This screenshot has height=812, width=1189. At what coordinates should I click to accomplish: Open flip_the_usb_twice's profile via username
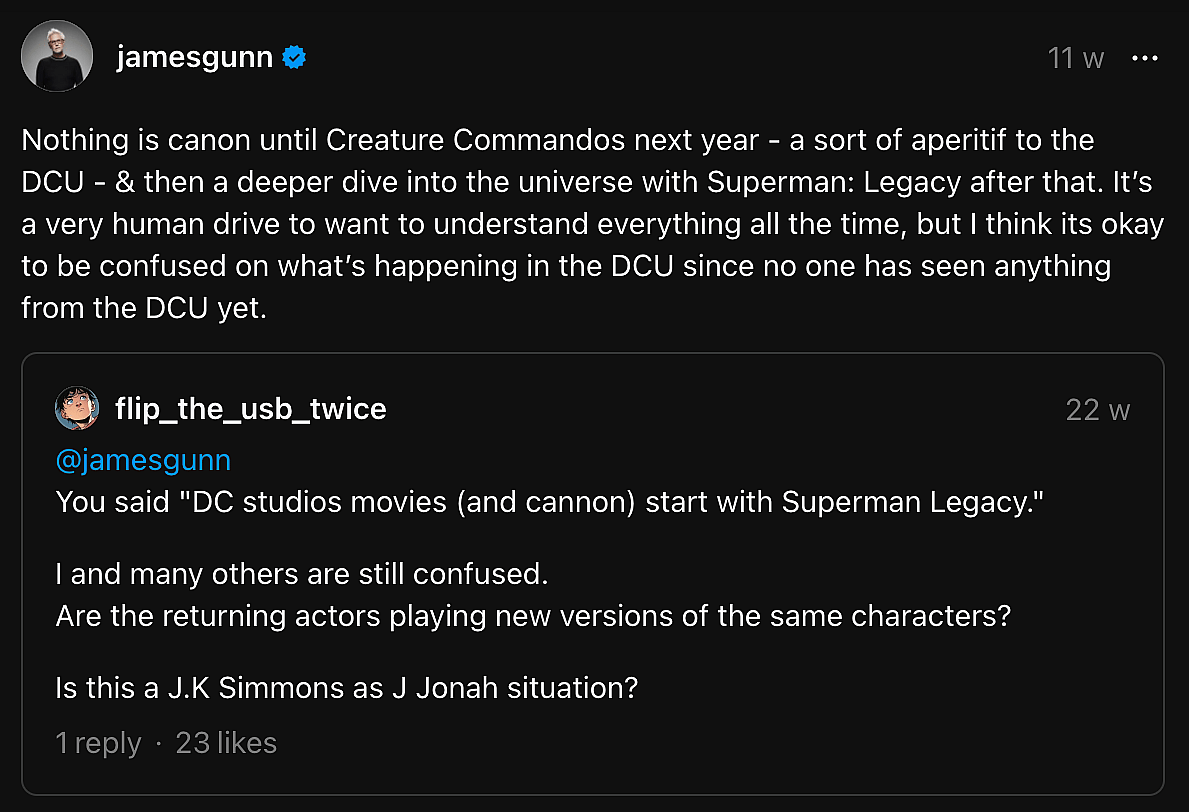250,407
